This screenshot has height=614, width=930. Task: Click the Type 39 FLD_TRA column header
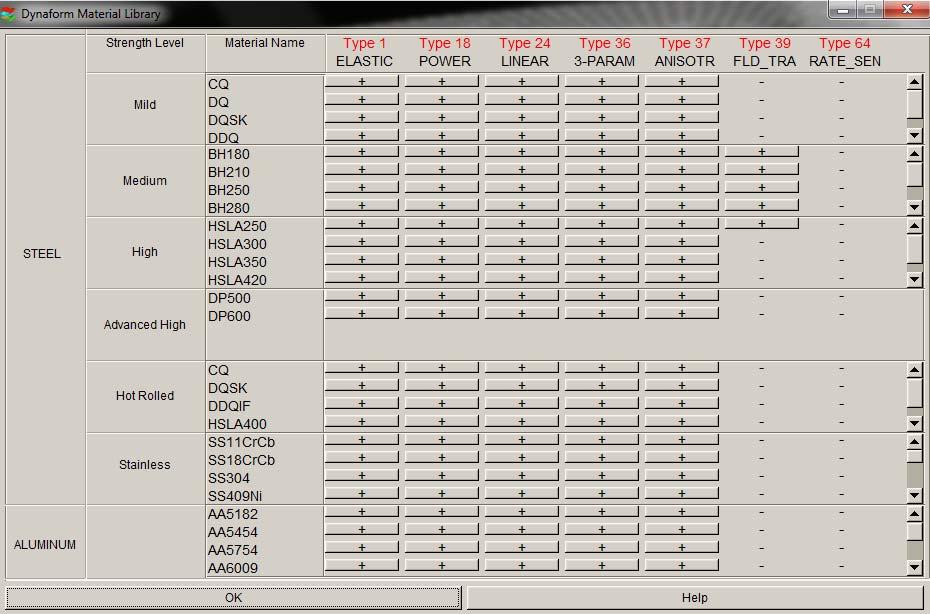pos(765,52)
